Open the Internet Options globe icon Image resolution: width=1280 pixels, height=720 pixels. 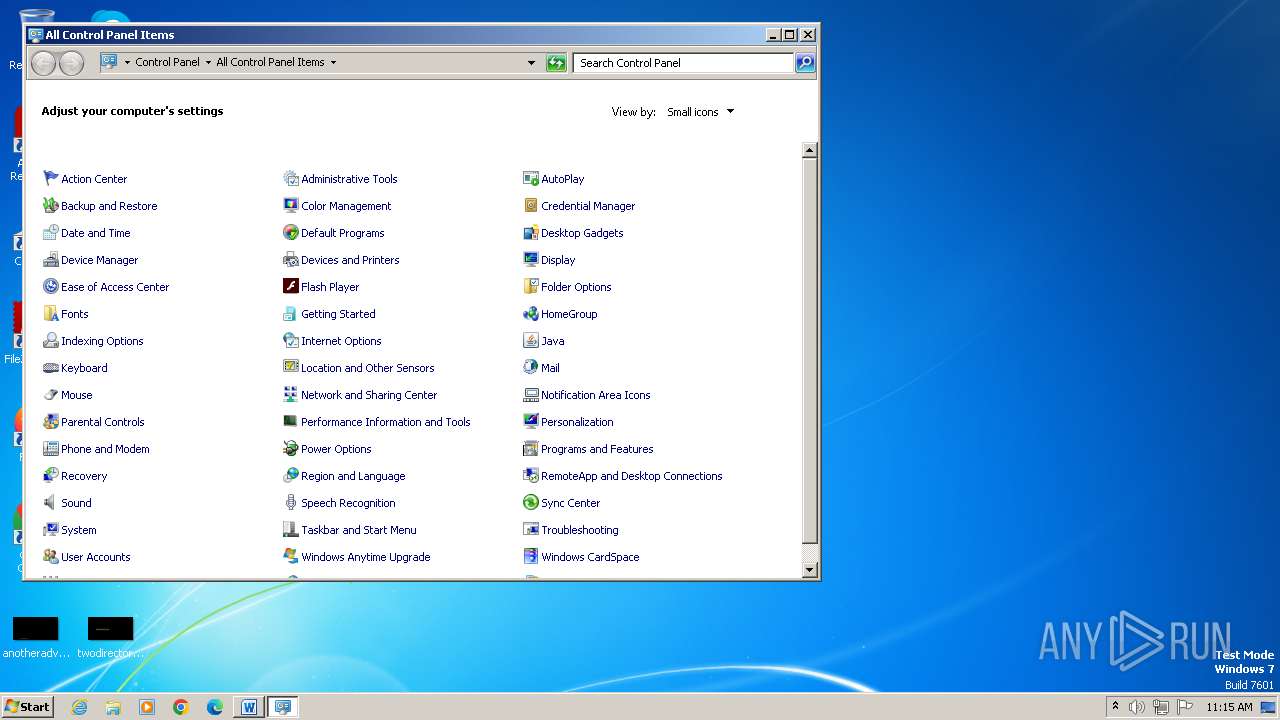tap(291, 340)
